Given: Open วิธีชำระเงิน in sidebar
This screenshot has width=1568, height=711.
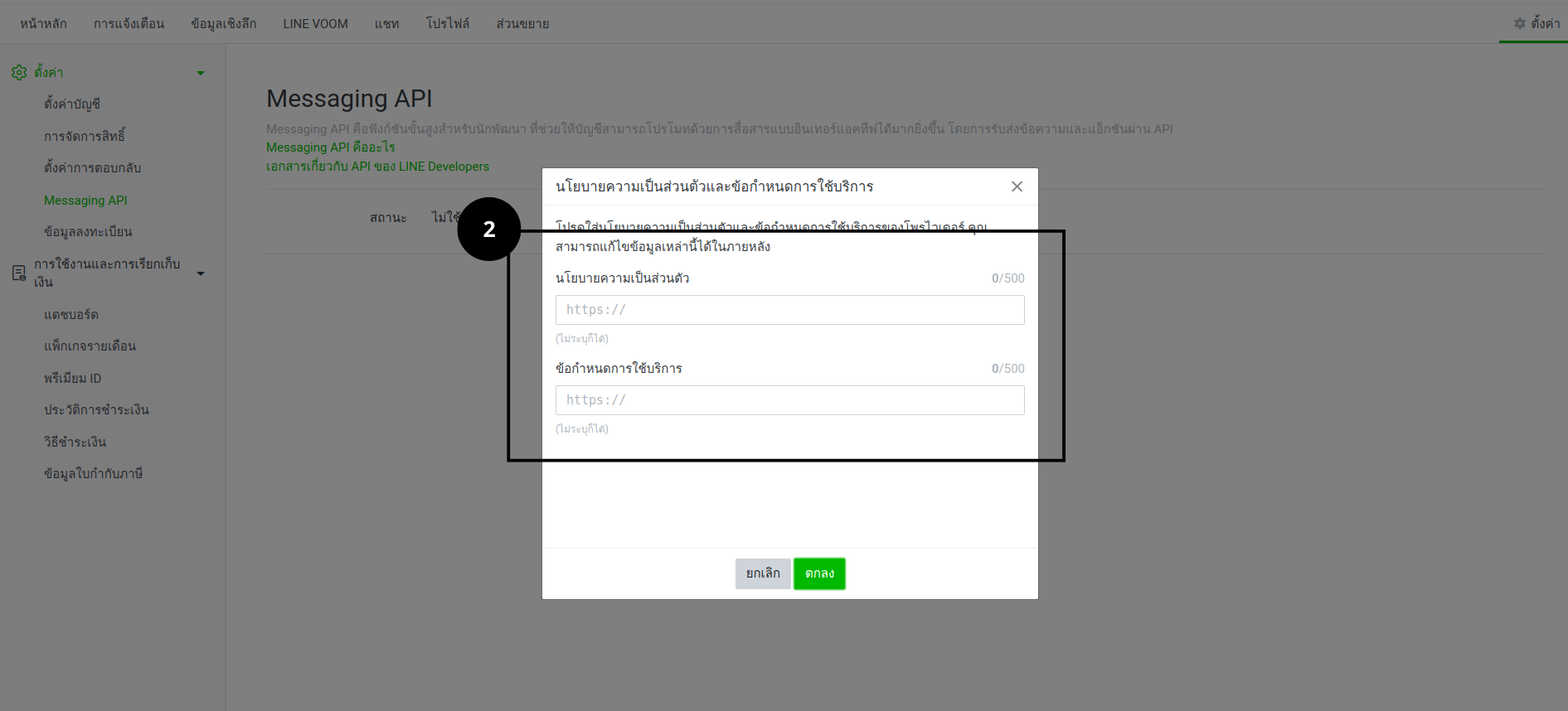Looking at the screenshot, I should (75, 443).
